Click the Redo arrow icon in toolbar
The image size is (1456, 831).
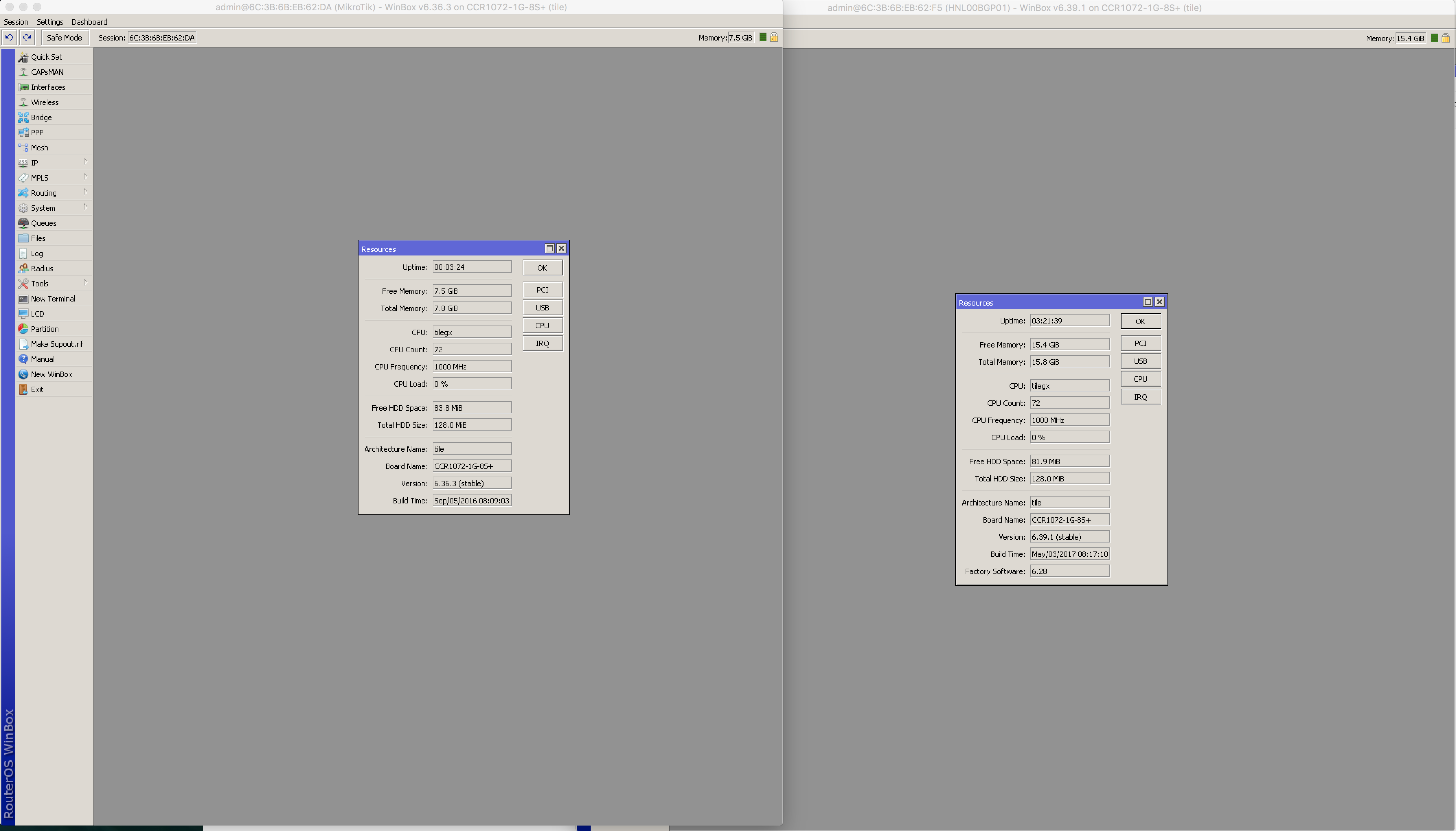coord(27,38)
